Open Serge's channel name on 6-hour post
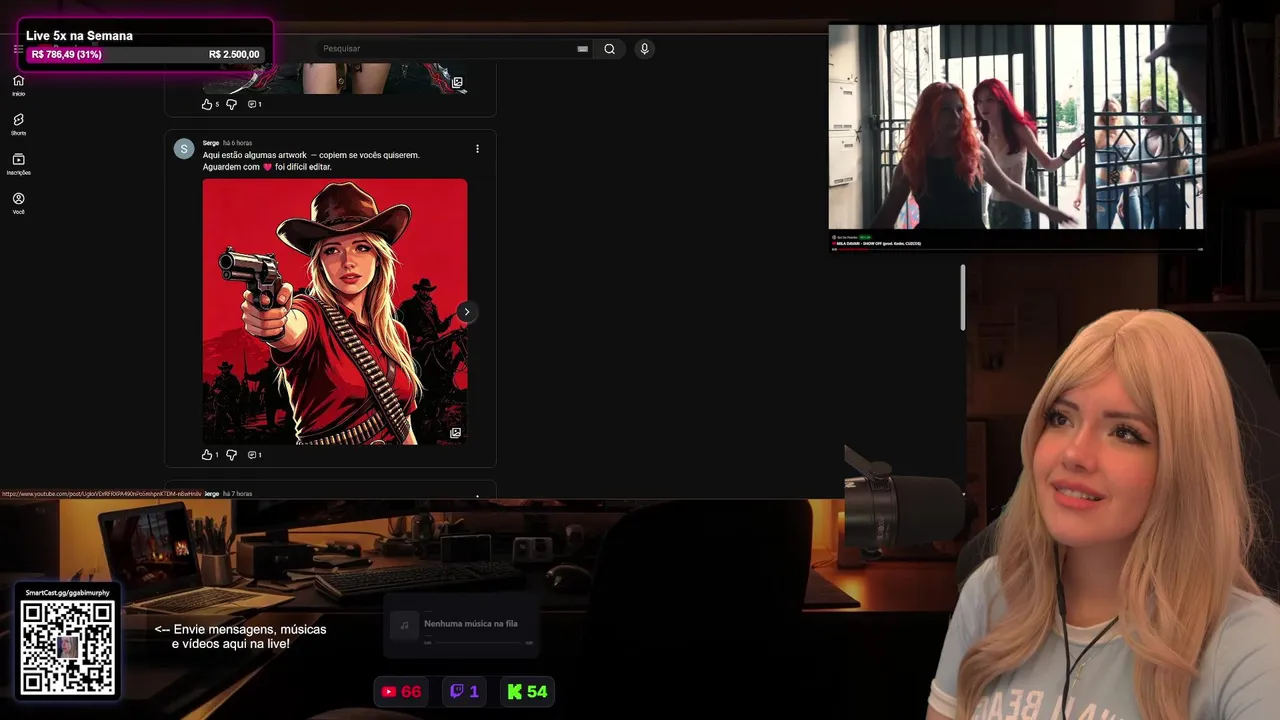1280x720 pixels. 210,143
